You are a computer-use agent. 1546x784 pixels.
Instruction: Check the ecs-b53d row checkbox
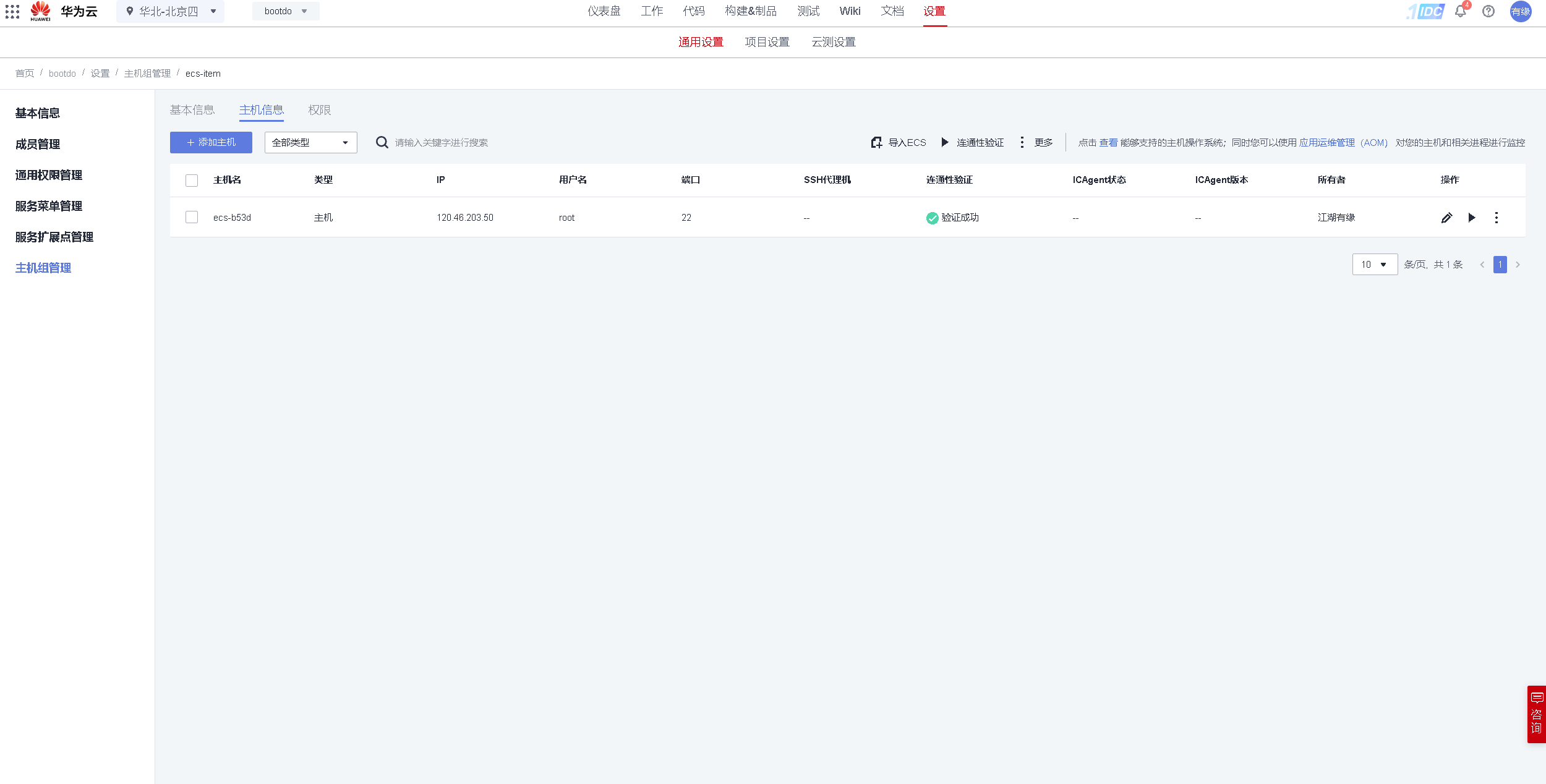tap(192, 218)
